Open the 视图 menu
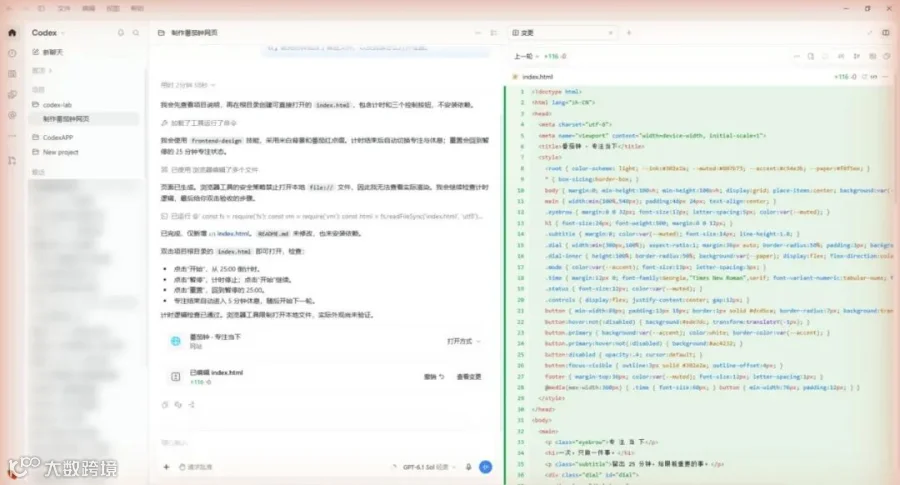 click(113, 9)
